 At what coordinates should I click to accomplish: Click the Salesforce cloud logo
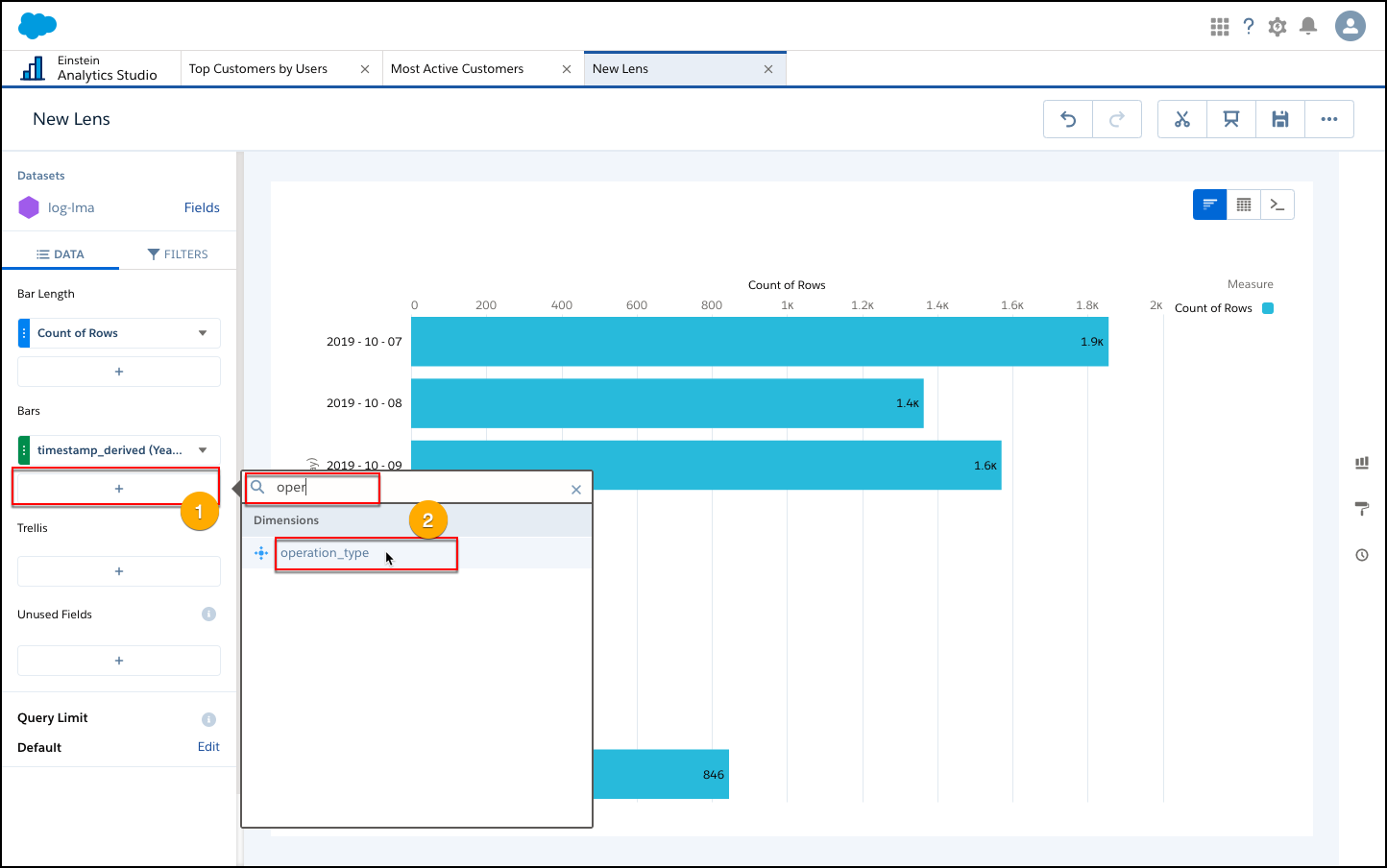(37, 25)
